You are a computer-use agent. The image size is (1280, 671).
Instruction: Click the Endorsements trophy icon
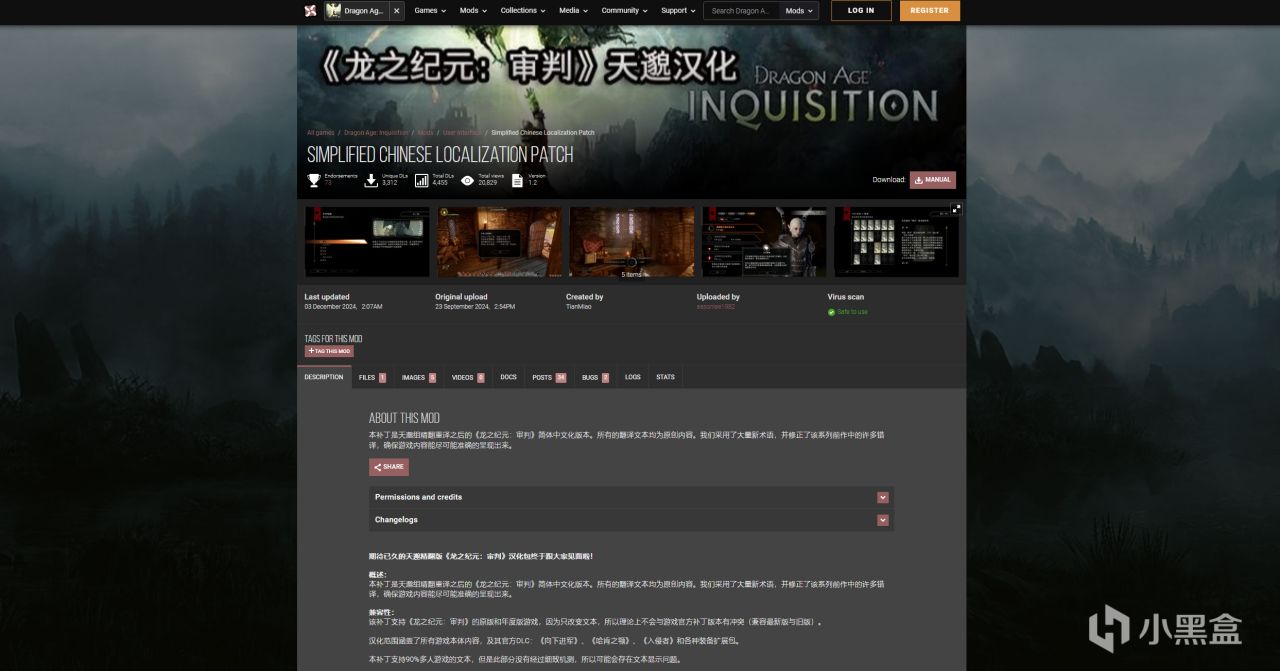tap(314, 180)
